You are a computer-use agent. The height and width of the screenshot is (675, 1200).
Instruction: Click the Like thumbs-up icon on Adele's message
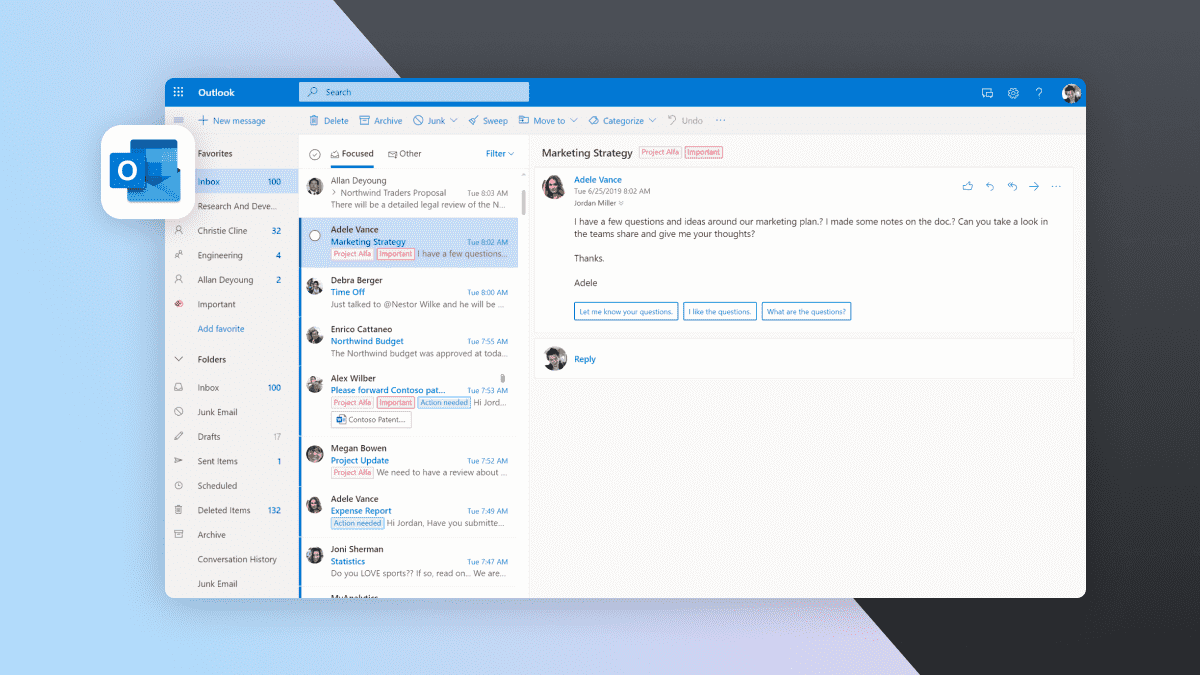(967, 186)
